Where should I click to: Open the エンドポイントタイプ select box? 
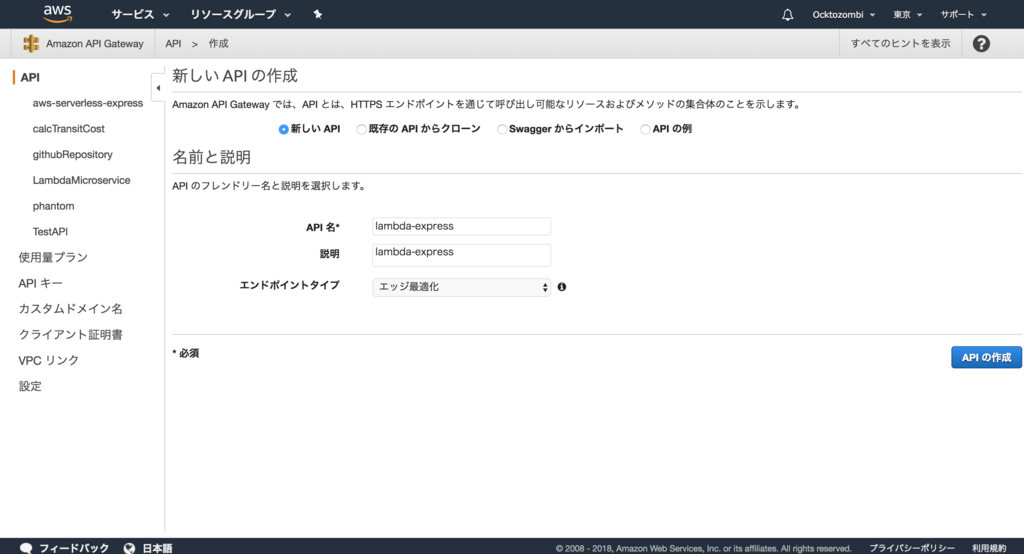point(461,287)
